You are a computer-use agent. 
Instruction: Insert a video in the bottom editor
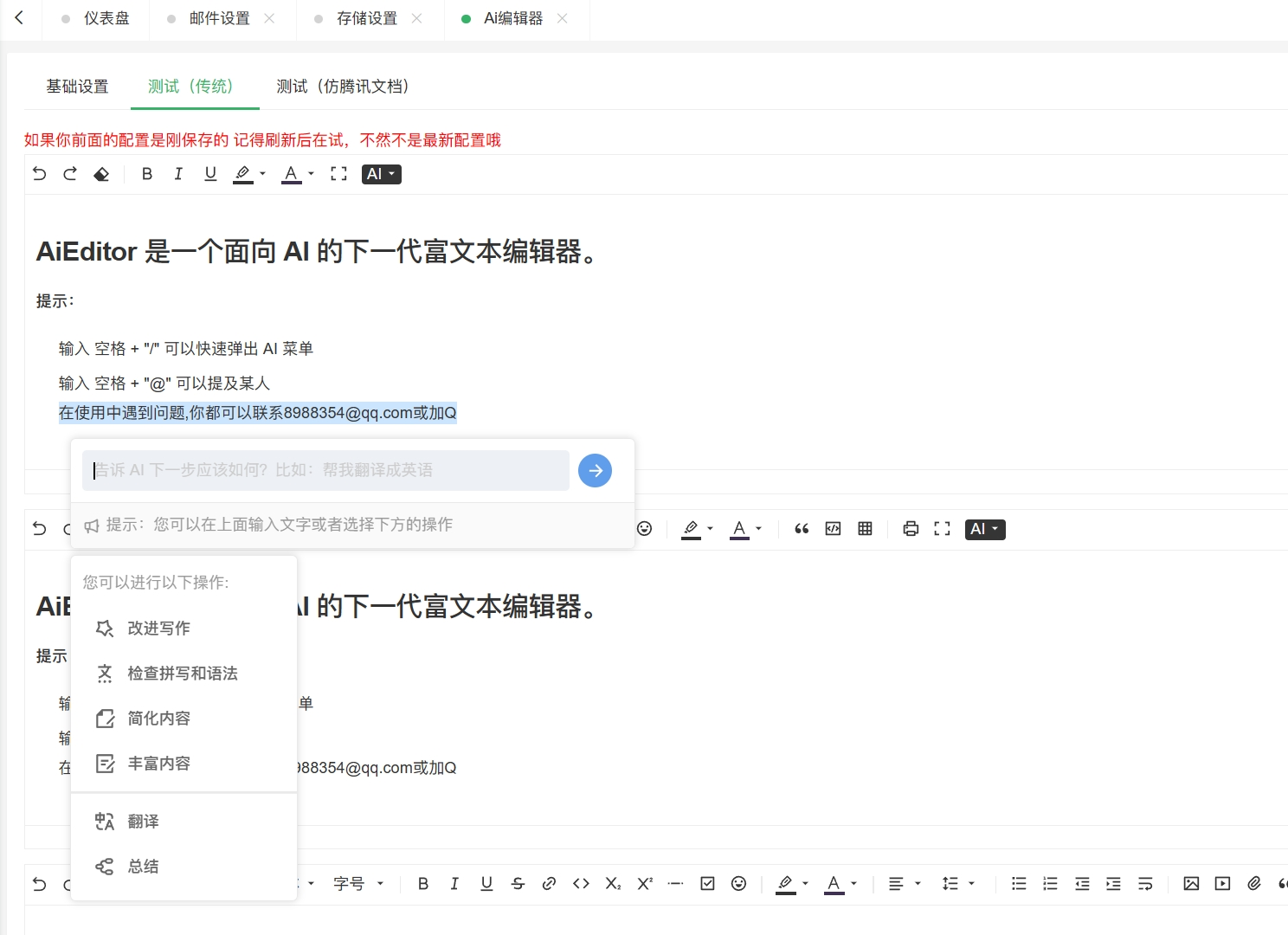tap(1222, 884)
